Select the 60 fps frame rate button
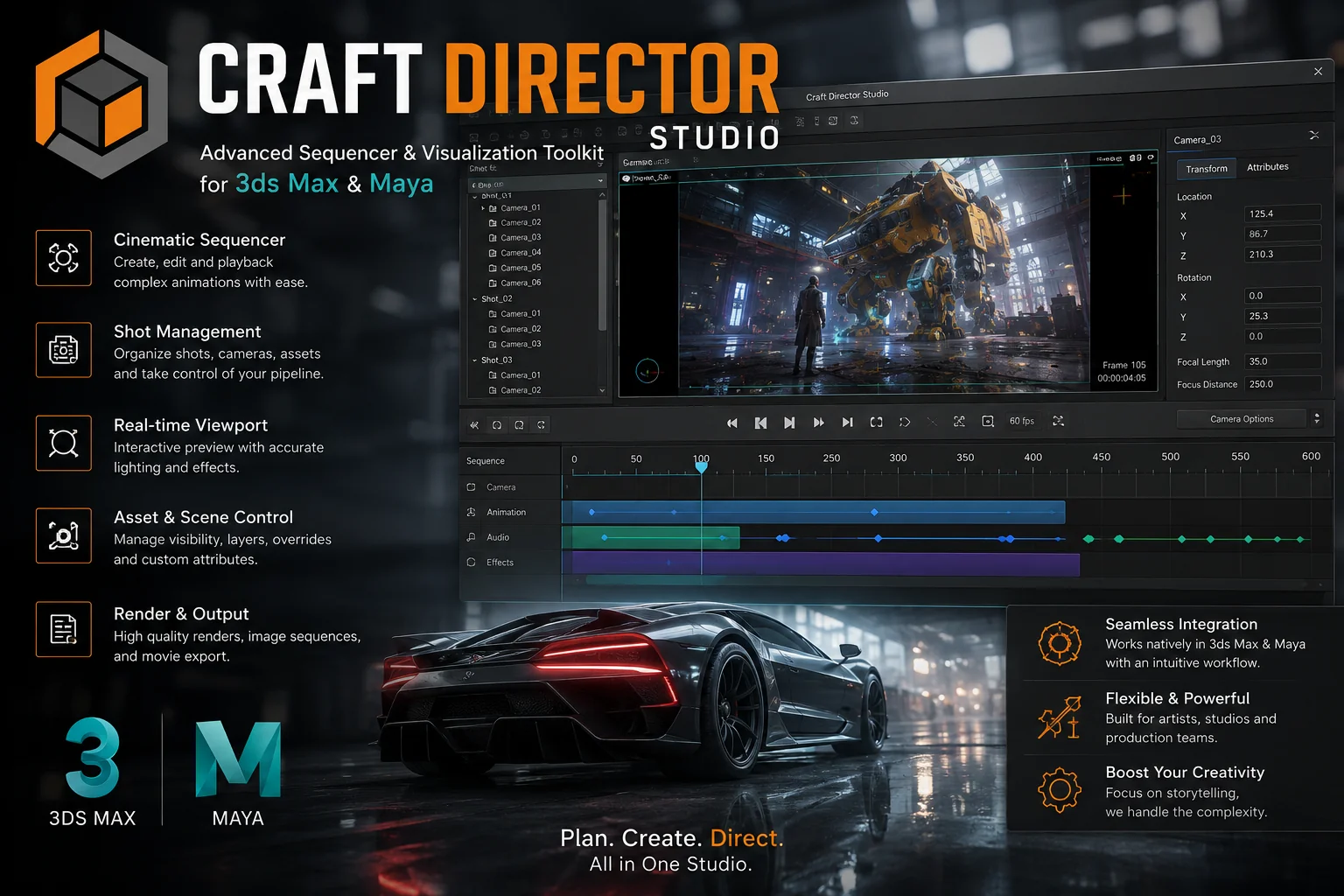The height and width of the screenshot is (896, 1344). tap(1021, 421)
